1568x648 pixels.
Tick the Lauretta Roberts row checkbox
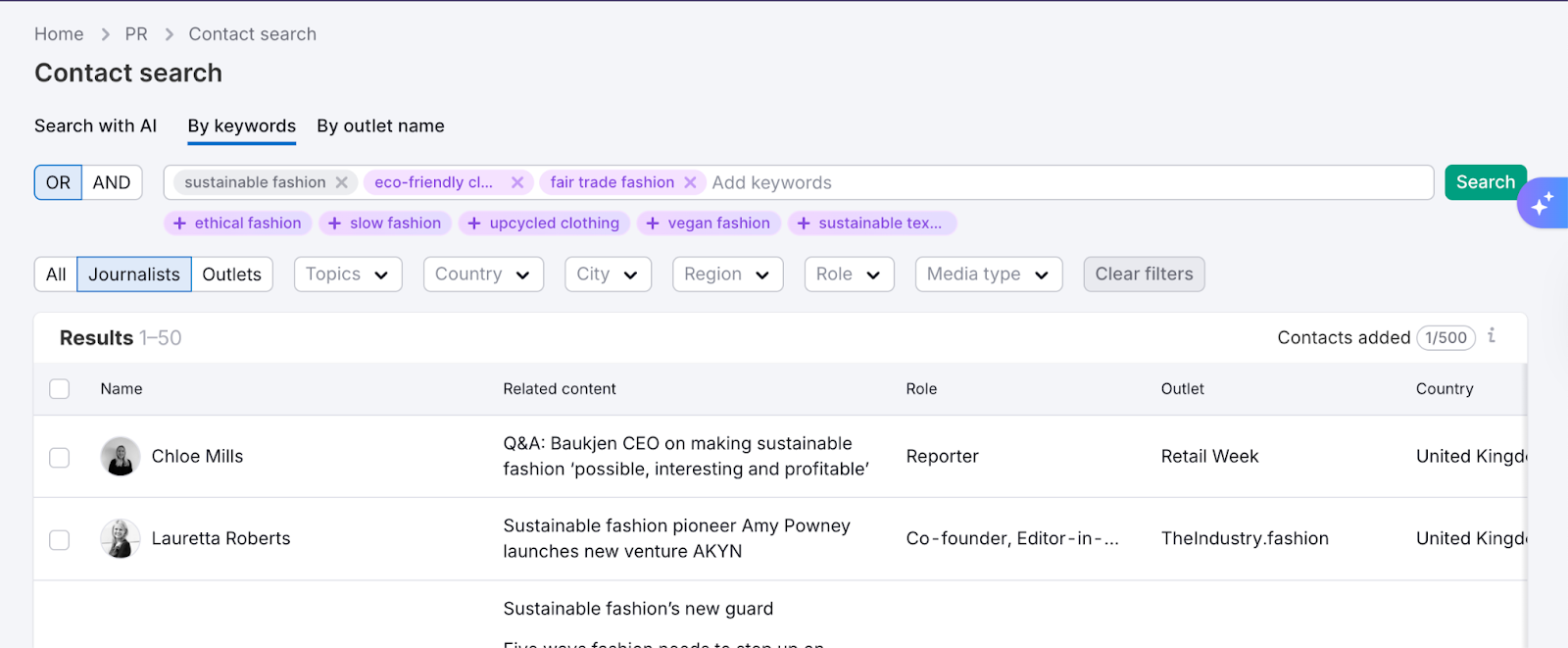click(x=60, y=540)
